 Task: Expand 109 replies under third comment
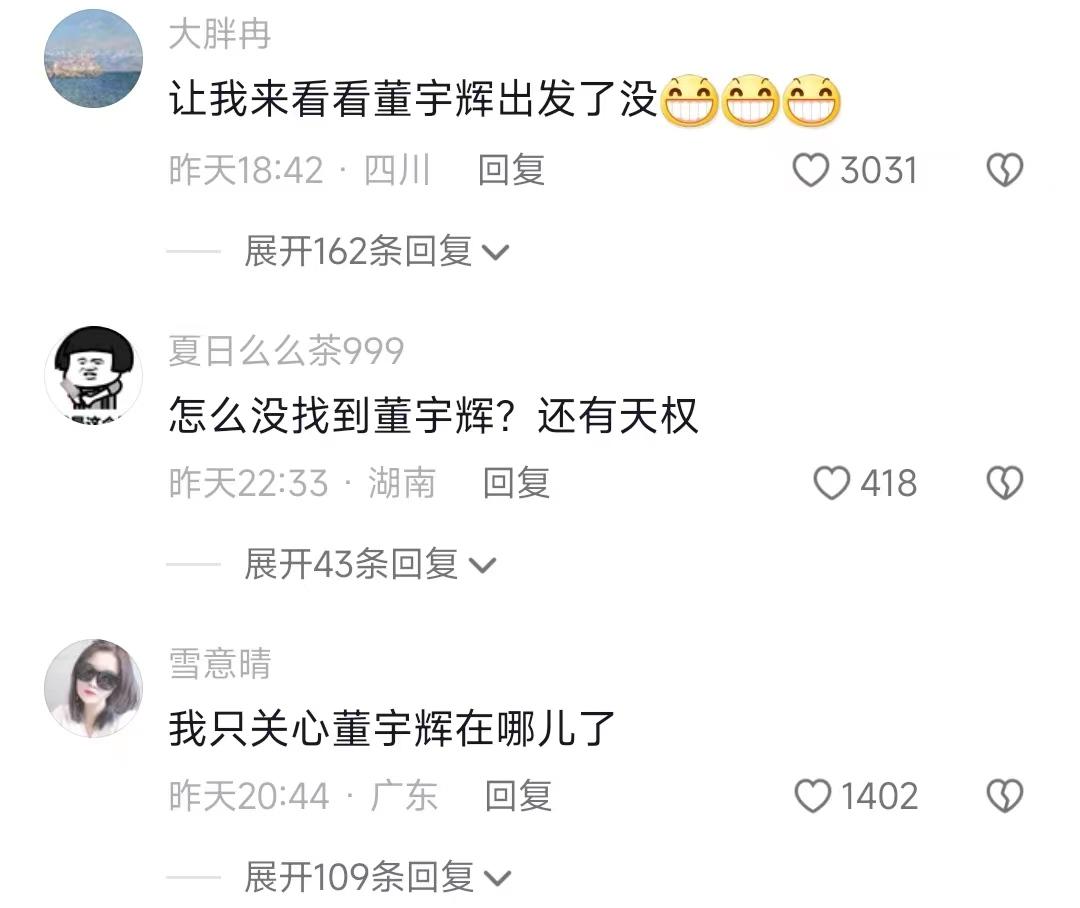coord(377,877)
